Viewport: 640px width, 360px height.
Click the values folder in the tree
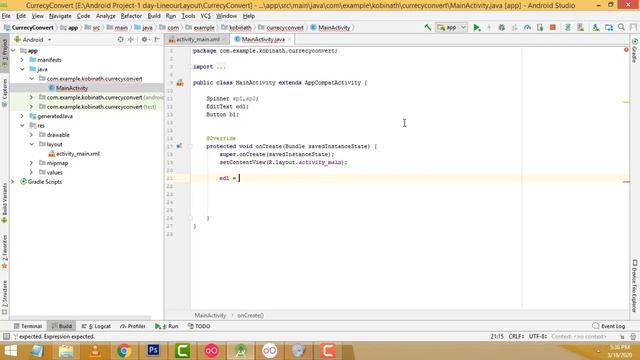pyautogui.click(x=54, y=172)
